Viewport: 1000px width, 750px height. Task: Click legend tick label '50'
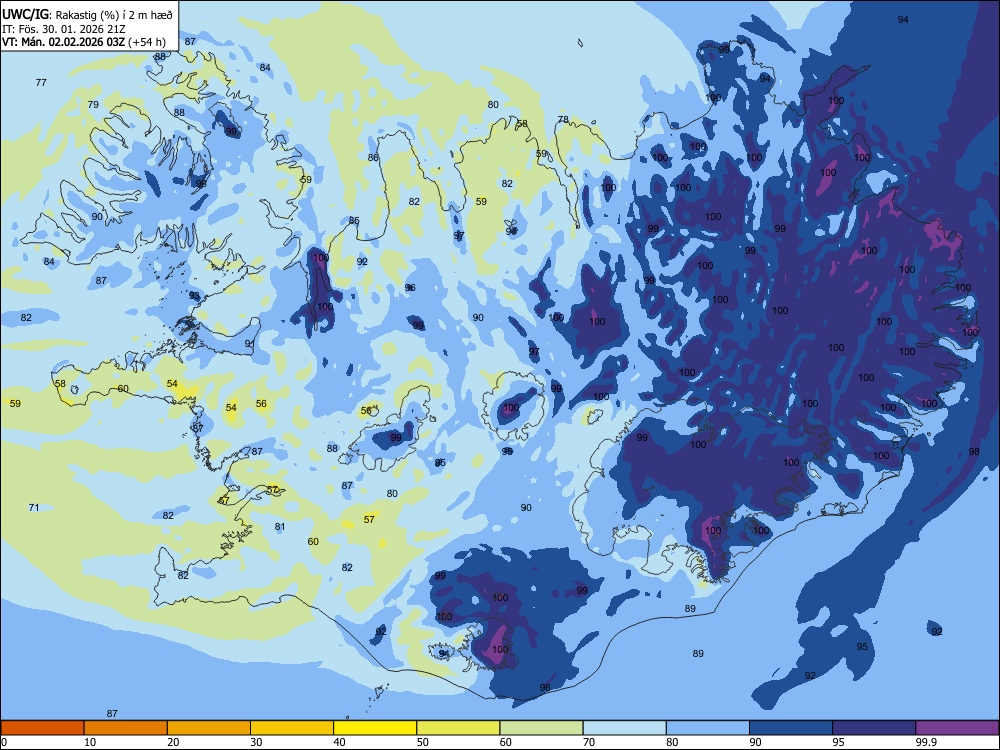[x=423, y=742]
